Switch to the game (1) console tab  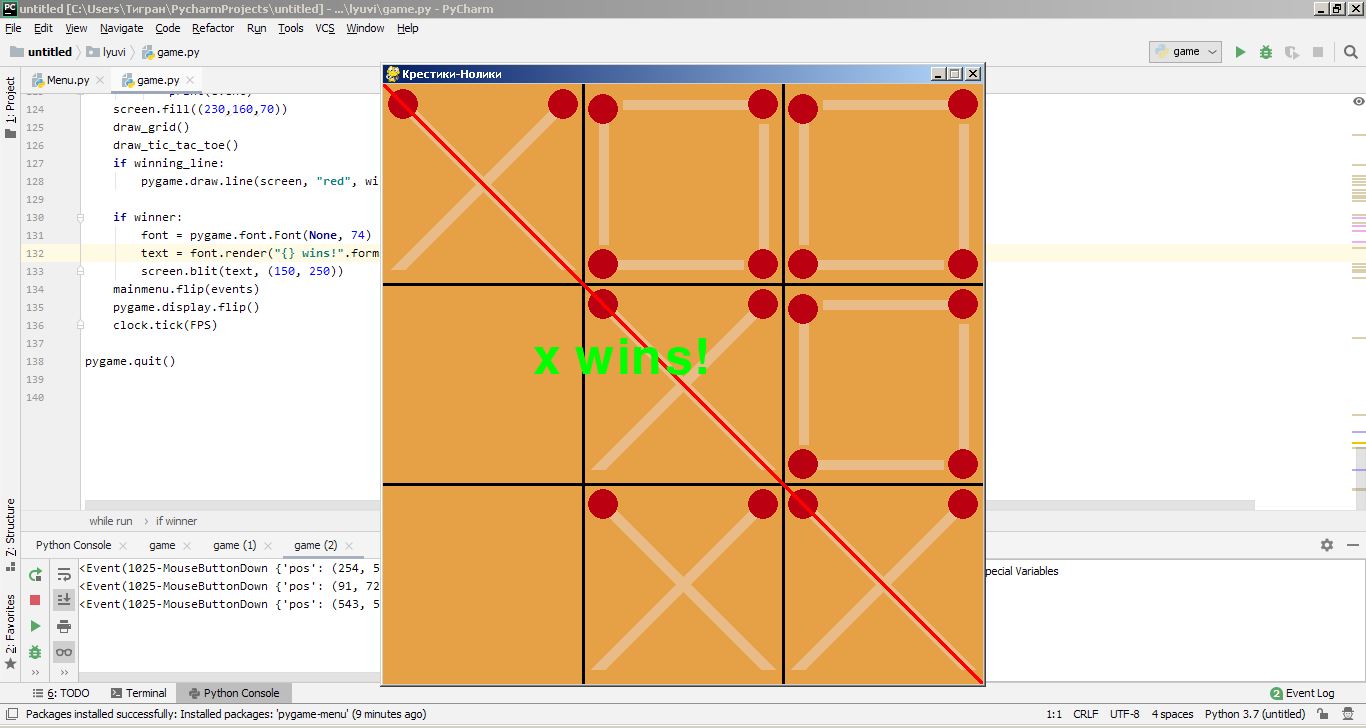235,545
